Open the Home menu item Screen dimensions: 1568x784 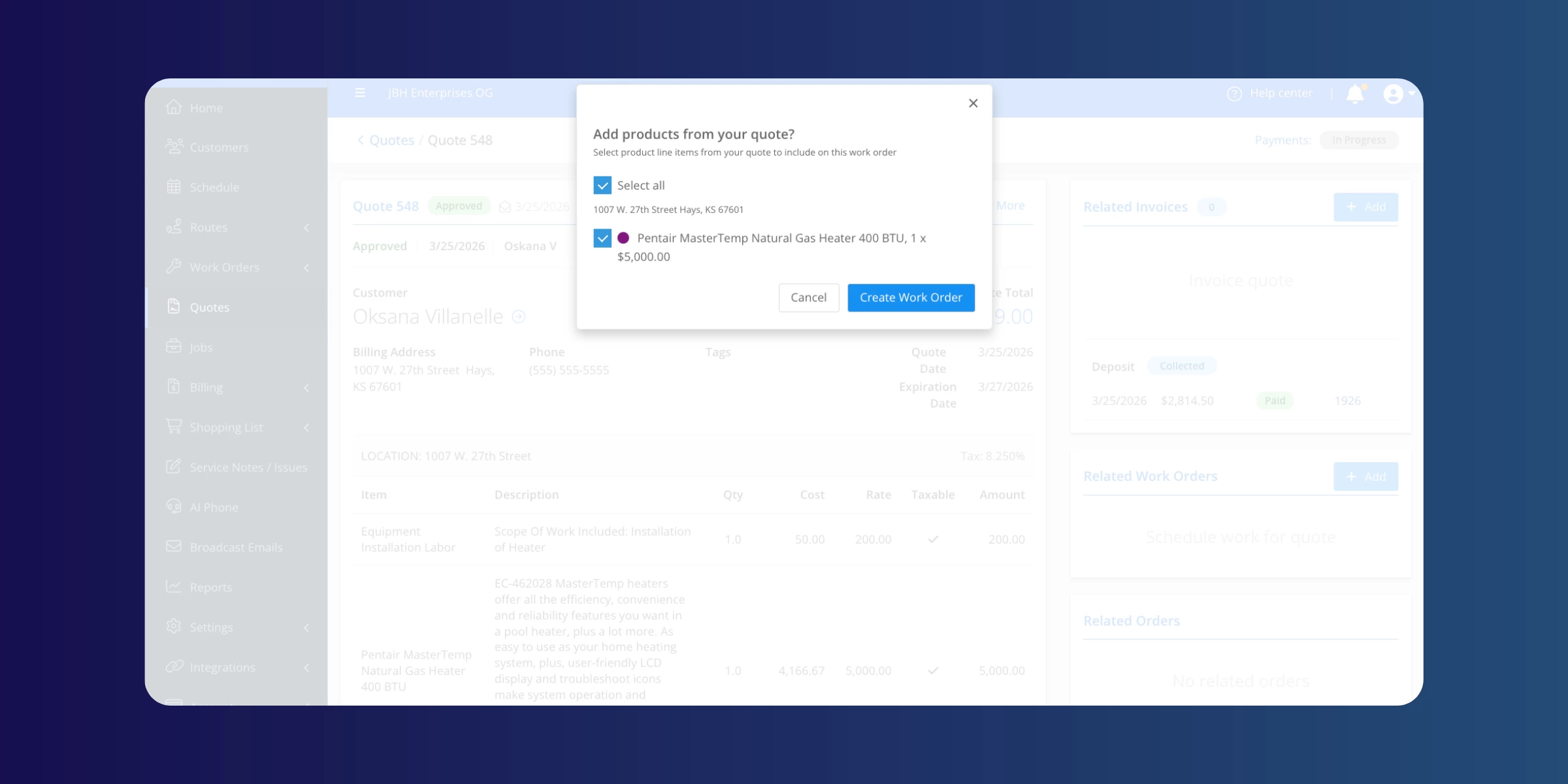tap(236, 108)
